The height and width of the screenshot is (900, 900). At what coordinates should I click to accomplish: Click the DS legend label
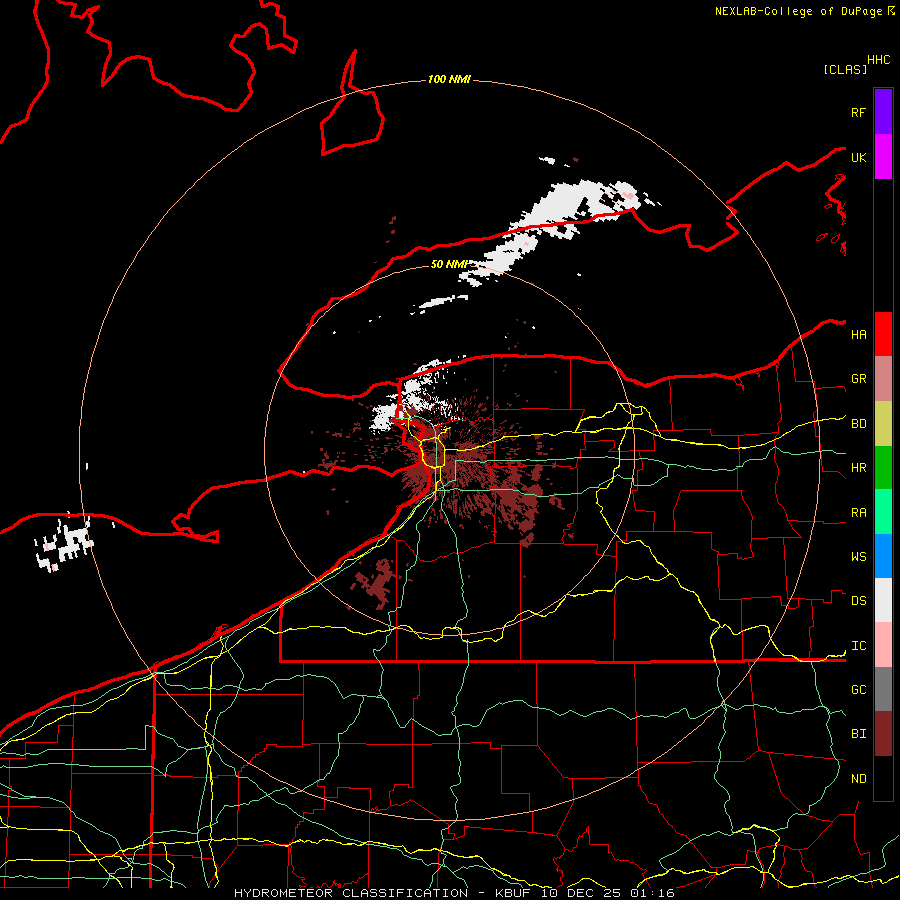click(858, 600)
